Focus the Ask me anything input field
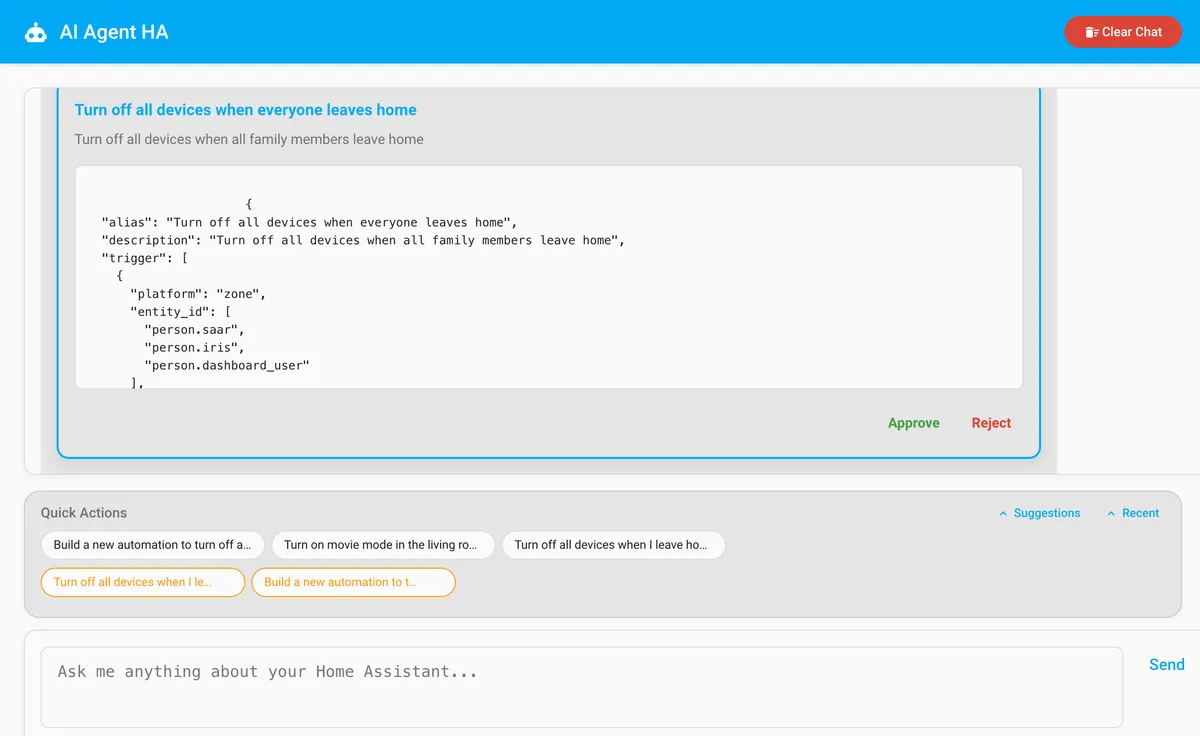 581,687
